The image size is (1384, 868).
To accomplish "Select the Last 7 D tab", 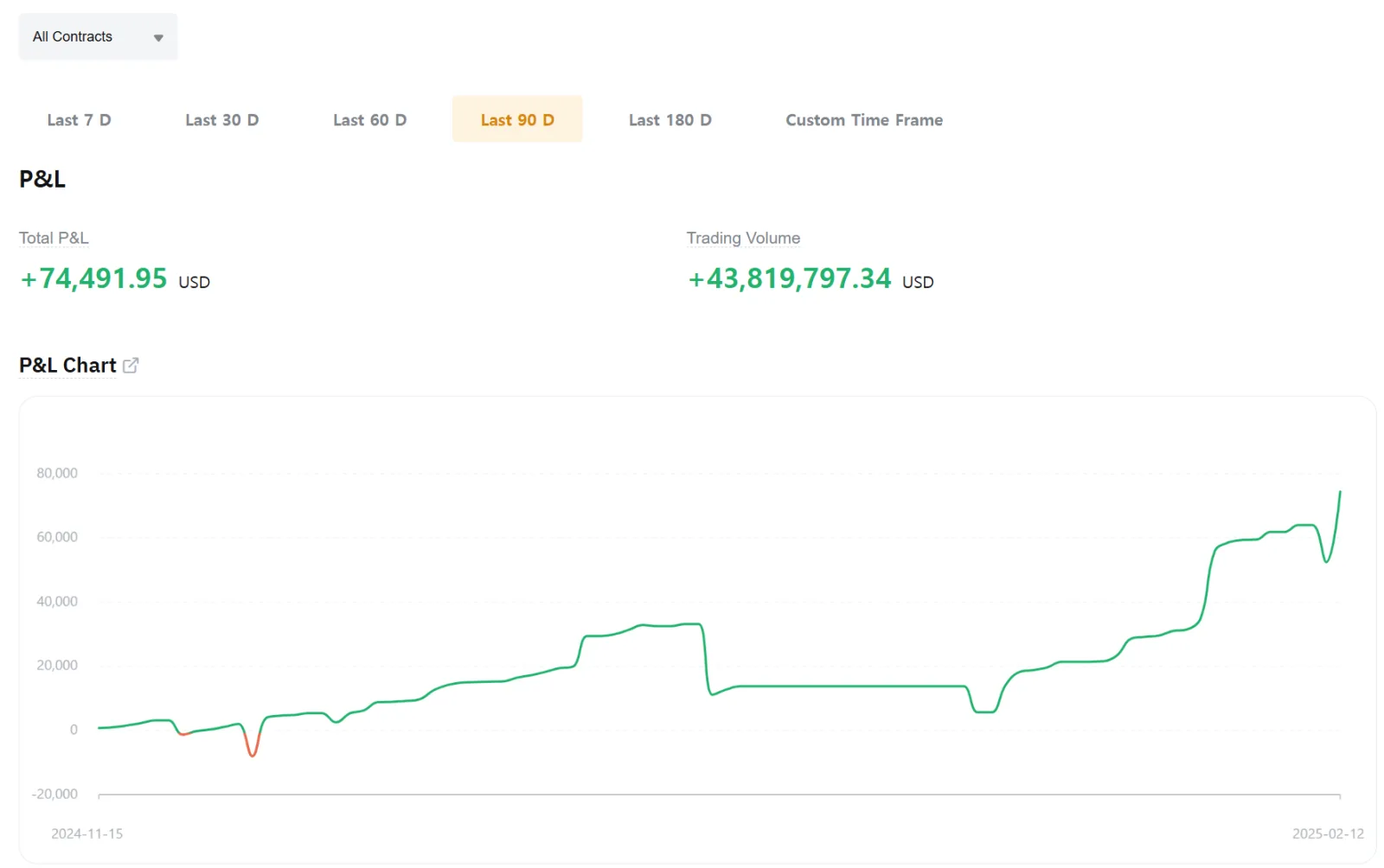I will 79,119.
